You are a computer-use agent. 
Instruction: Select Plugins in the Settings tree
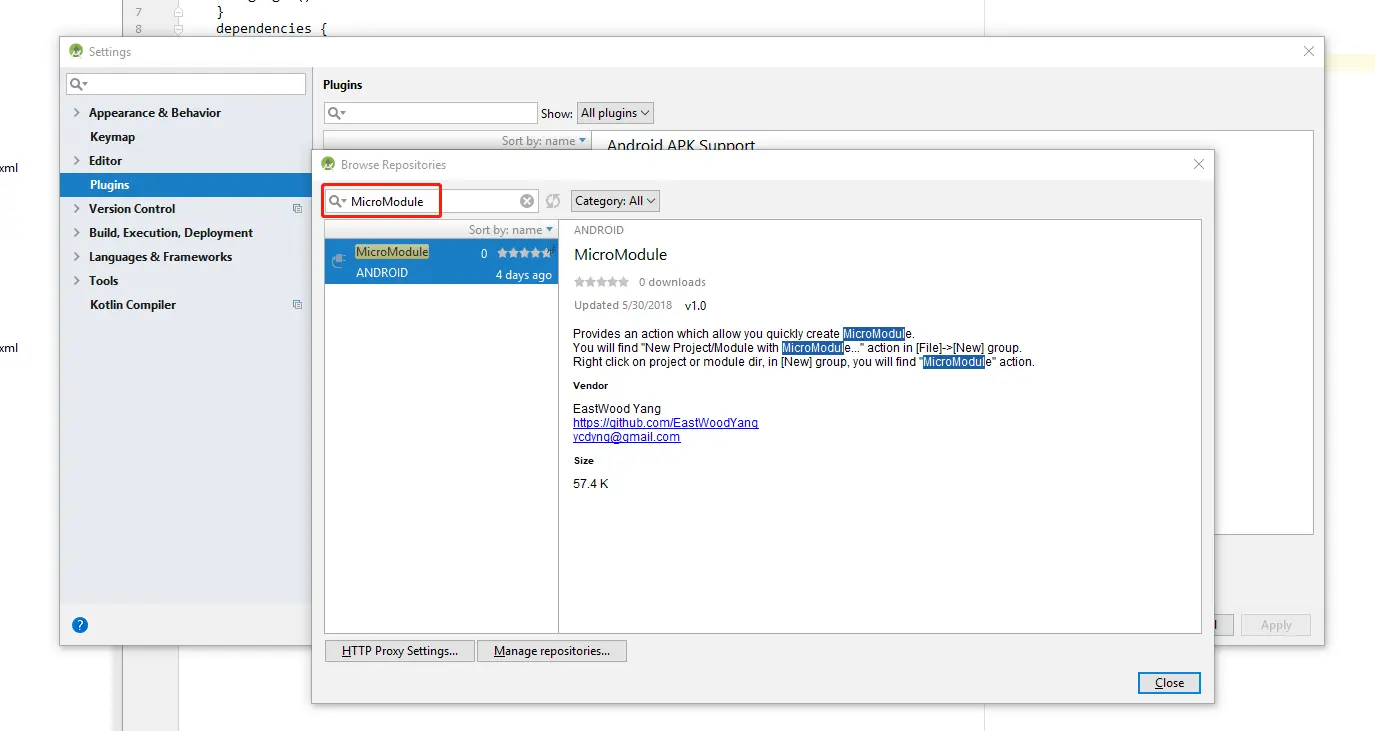(x=186, y=185)
